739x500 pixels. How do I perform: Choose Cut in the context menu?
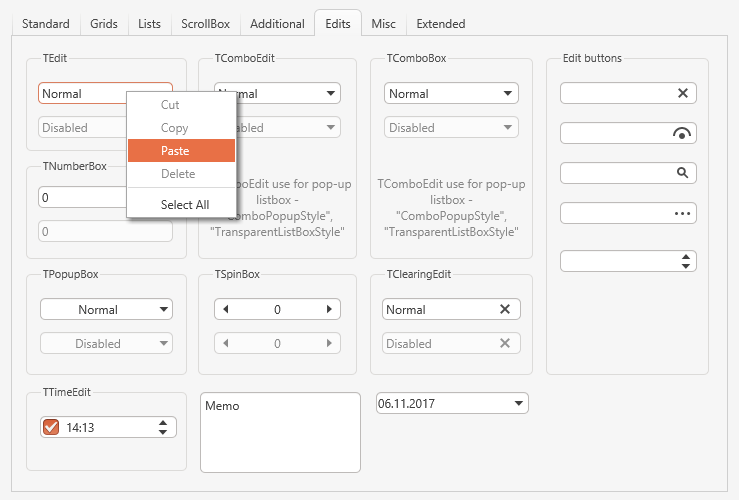(x=181, y=105)
